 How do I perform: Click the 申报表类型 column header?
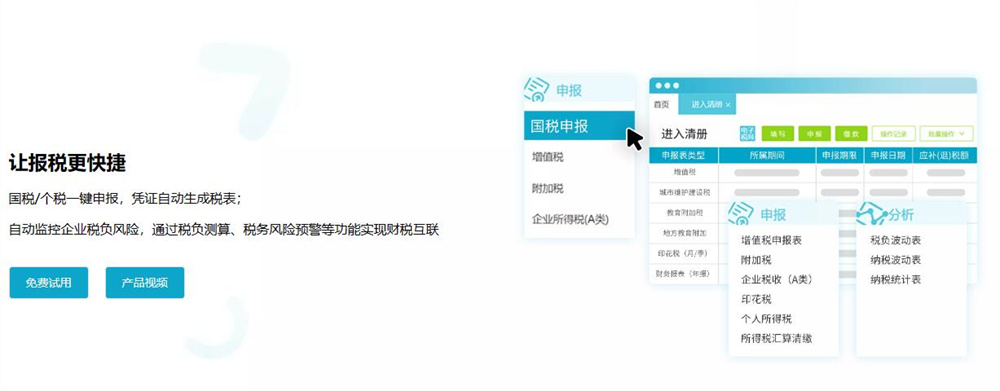(x=684, y=156)
